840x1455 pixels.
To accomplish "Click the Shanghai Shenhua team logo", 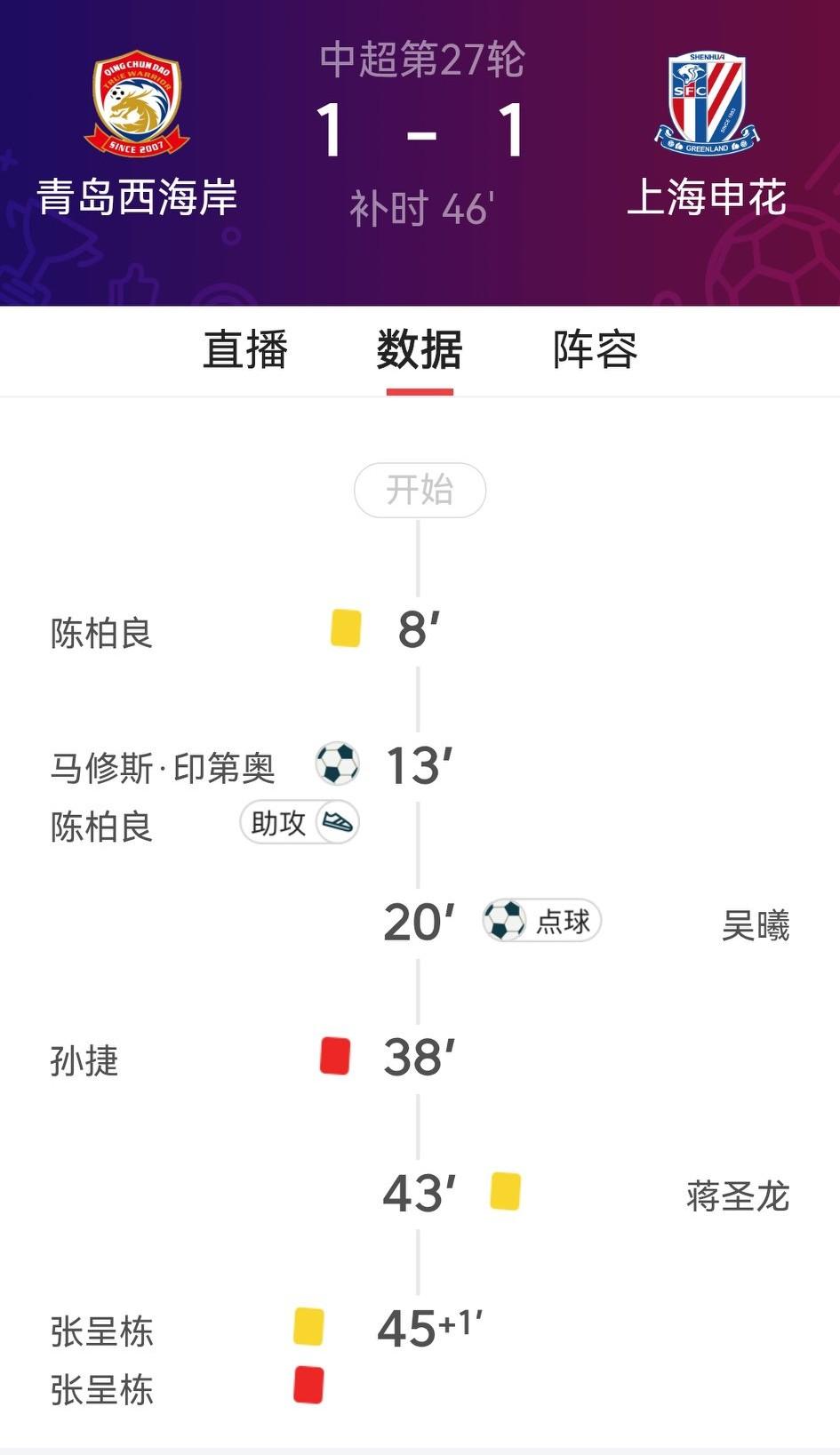I will 707,103.
